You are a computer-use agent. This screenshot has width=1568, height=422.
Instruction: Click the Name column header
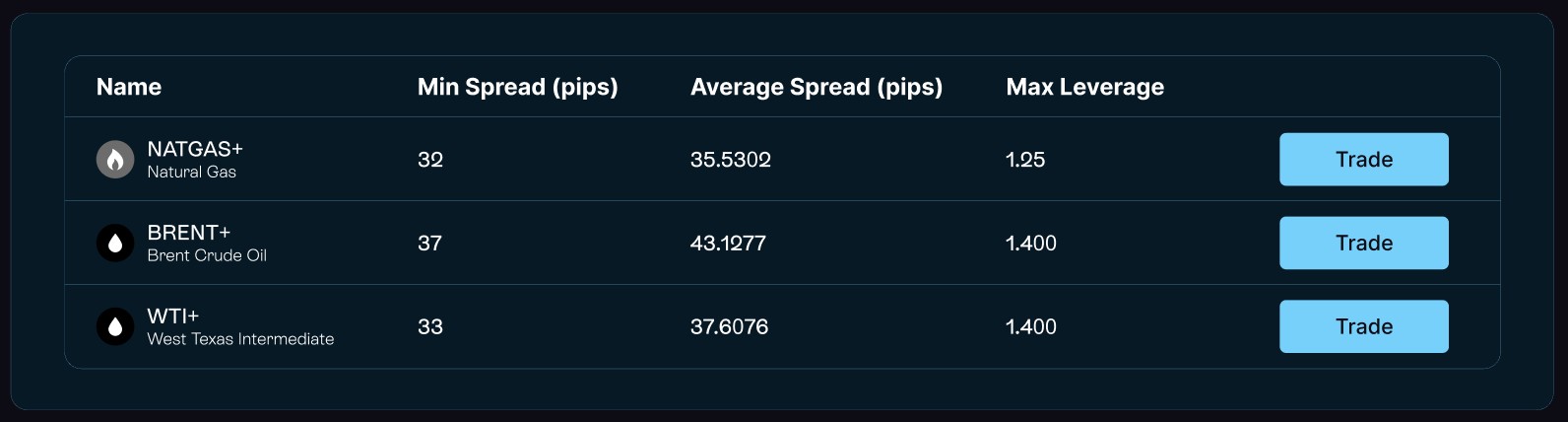tap(129, 87)
